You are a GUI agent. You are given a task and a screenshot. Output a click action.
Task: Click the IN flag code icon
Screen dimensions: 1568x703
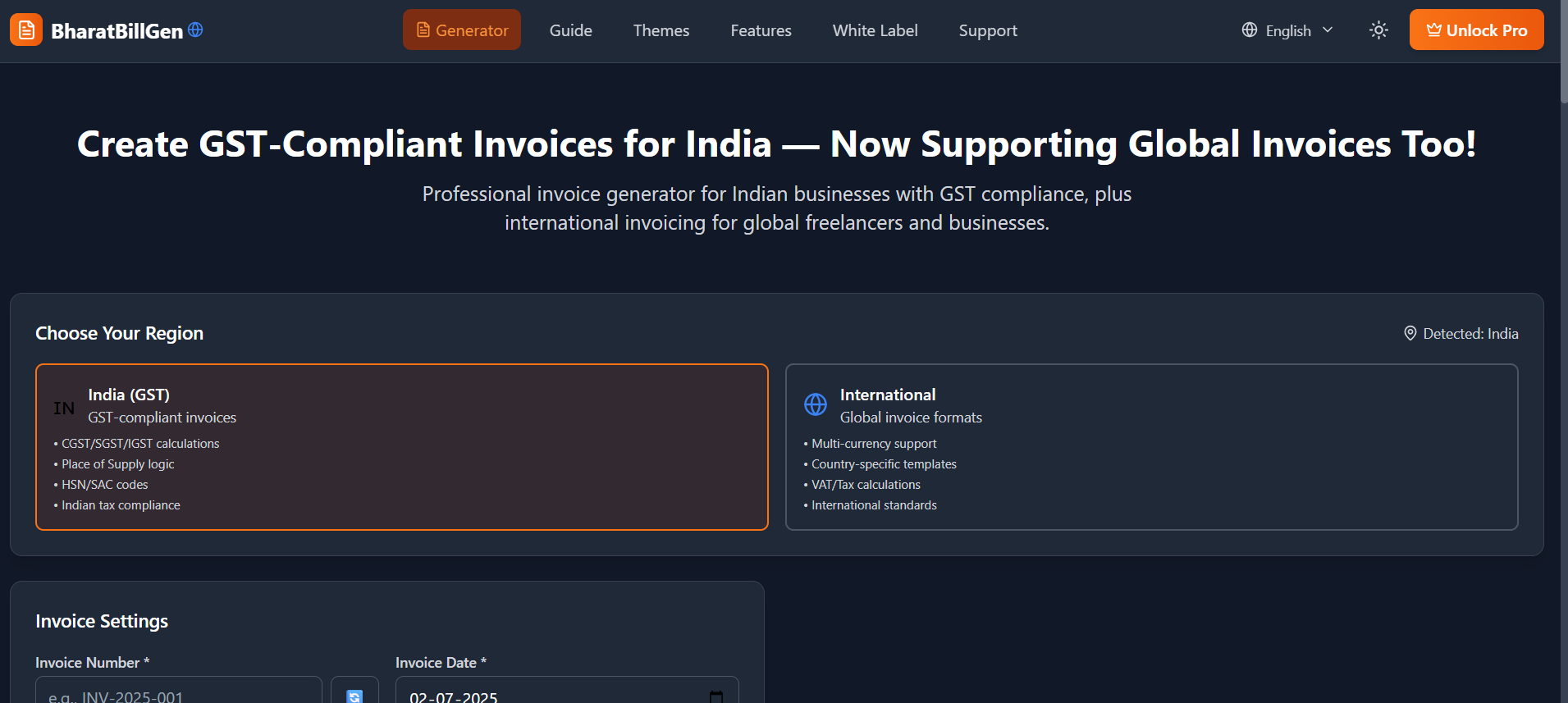coord(64,408)
